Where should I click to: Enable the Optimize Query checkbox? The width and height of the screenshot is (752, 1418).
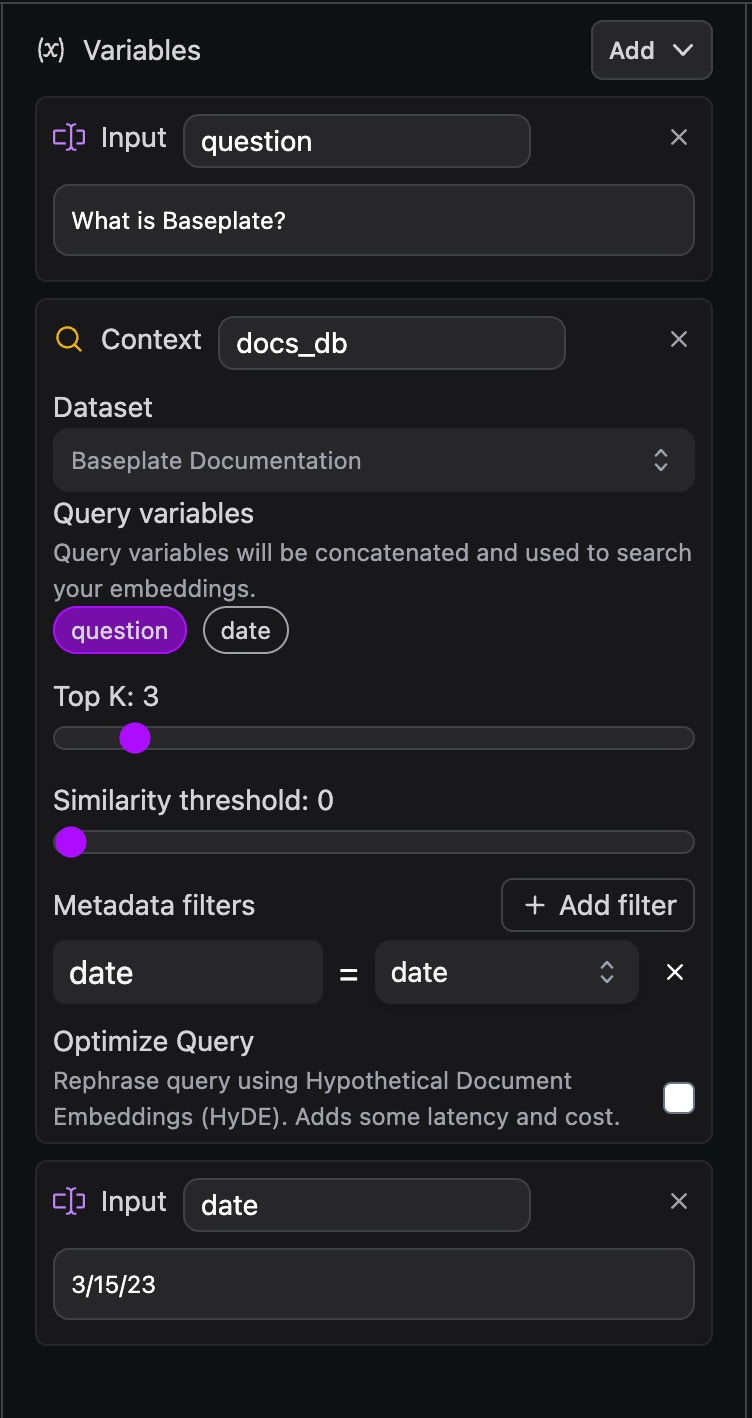pos(679,1099)
